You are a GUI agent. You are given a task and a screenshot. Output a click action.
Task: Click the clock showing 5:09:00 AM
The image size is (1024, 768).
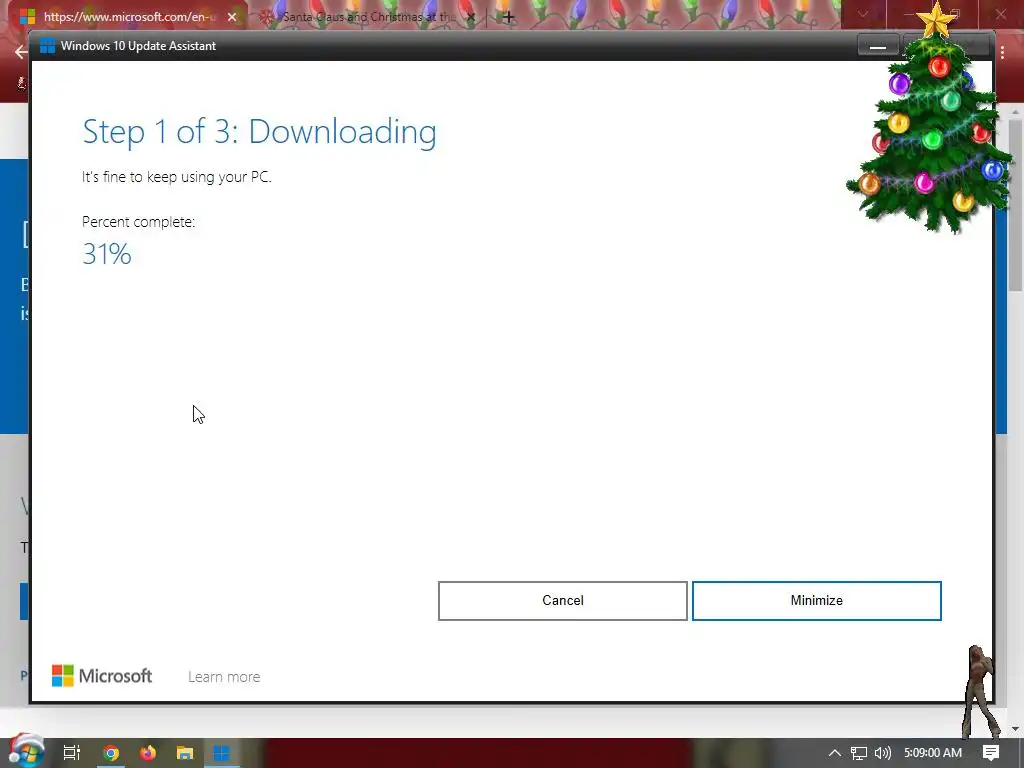933,753
